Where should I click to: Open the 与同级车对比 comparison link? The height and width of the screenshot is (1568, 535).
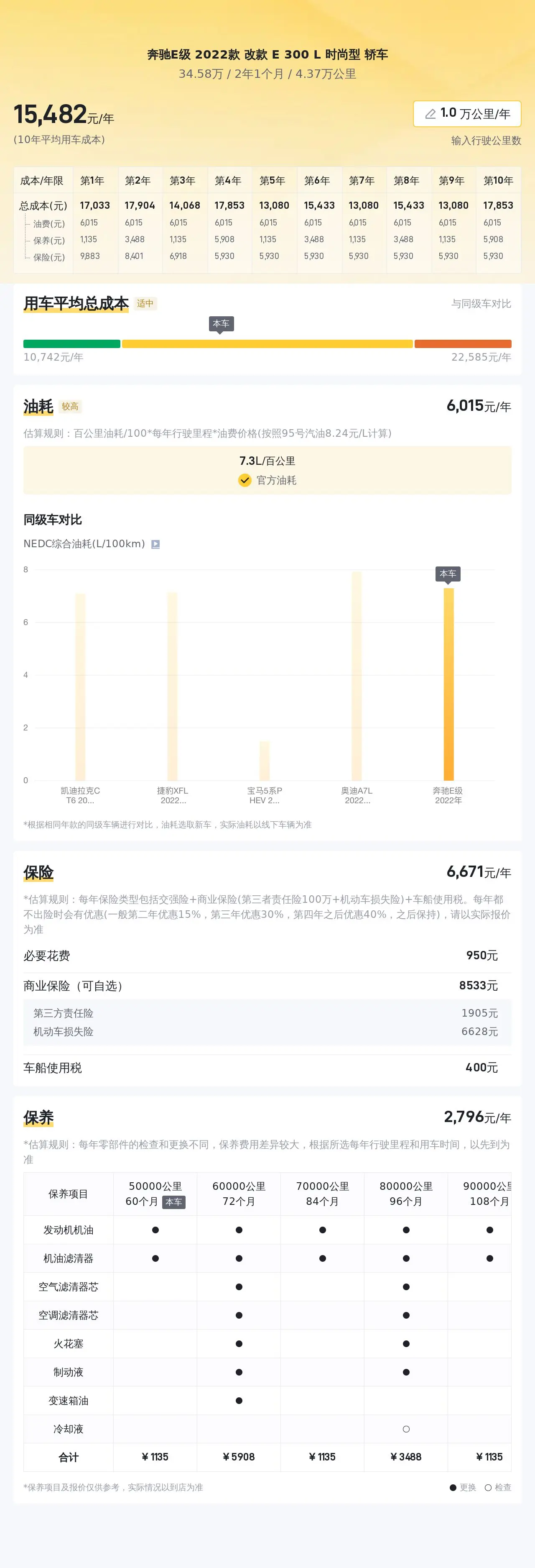pyautogui.click(x=481, y=304)
